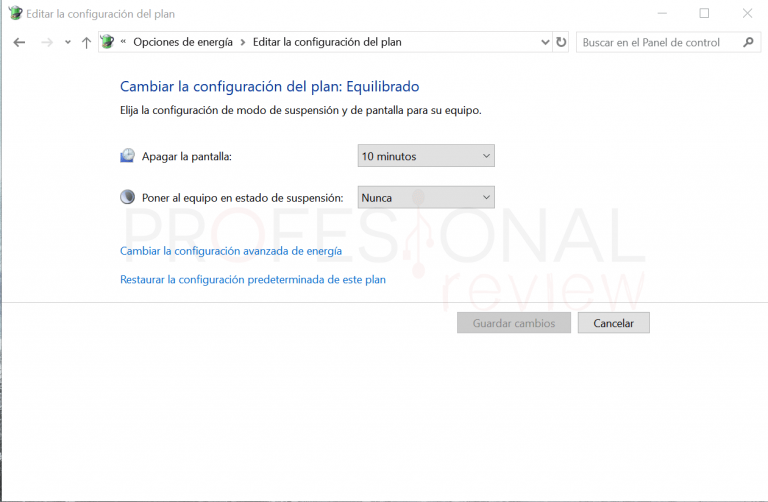Image resolution: width=768 pixels, height=502 pixels.
Task: Select Editar la configuración del plan breadcrumb
Action: click(327, 42)
